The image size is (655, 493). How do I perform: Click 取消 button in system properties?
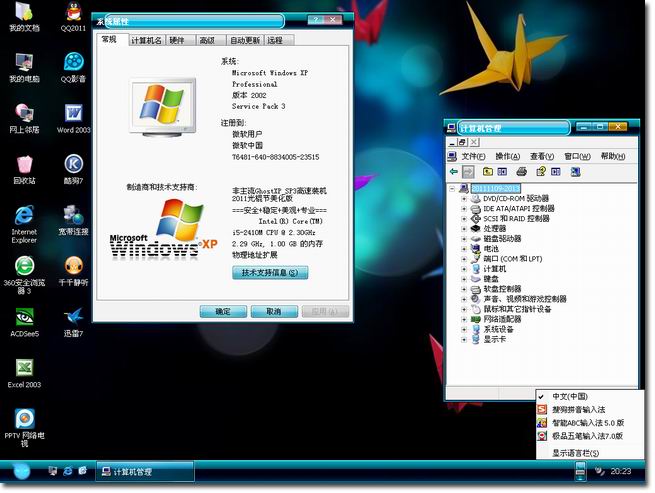click(274, 311)
